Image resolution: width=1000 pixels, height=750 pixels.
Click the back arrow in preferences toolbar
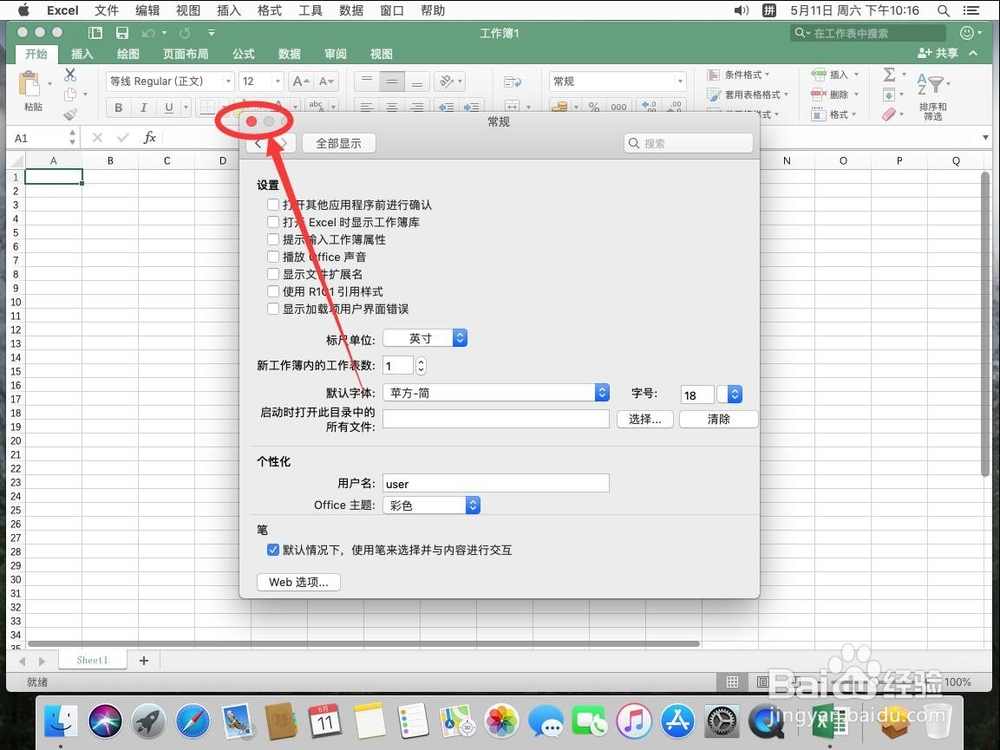click(x=258, y=143)
